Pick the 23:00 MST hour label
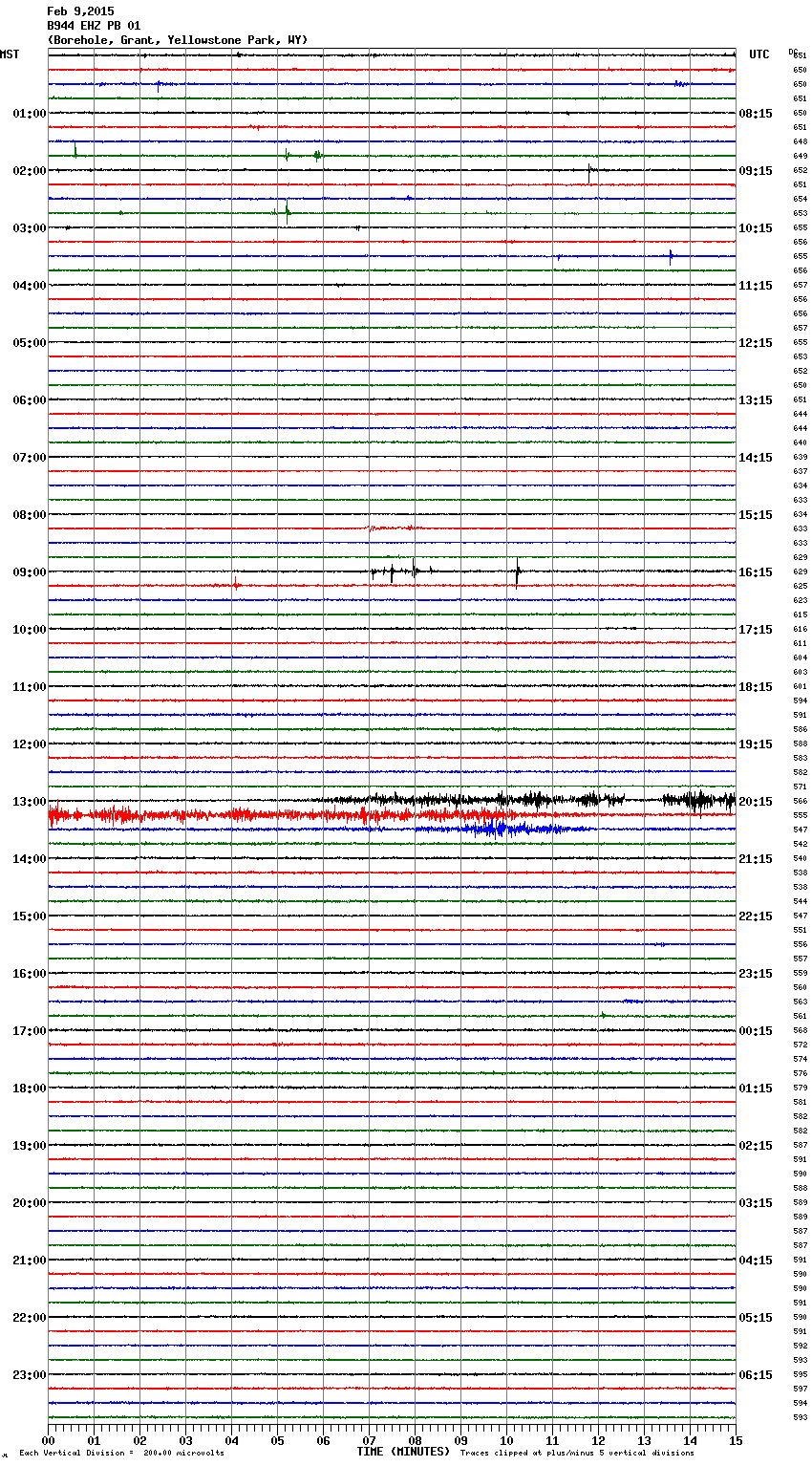812x1466 pixels. (x=29, y=1375)
